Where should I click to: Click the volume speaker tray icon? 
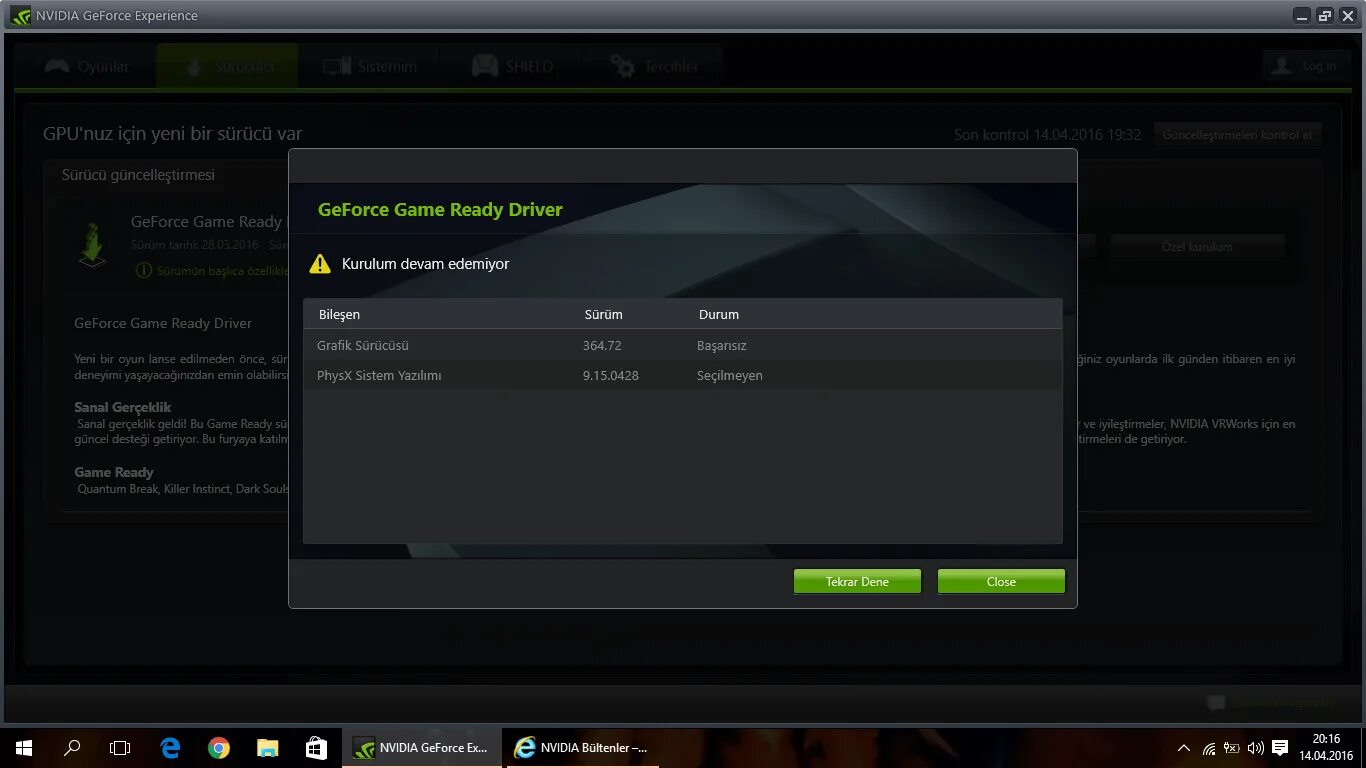click(x=1255, y=748)
